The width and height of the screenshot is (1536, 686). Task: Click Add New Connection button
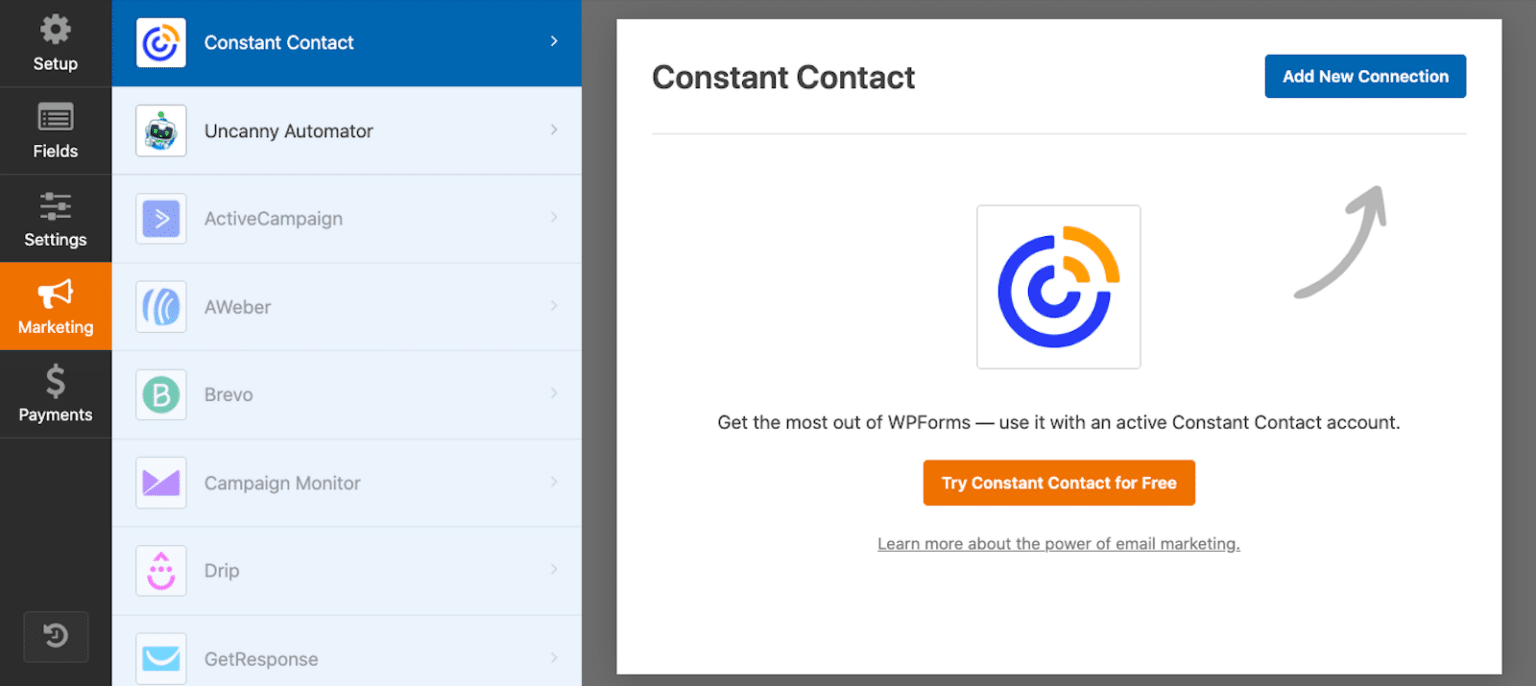pos(1365,77)
